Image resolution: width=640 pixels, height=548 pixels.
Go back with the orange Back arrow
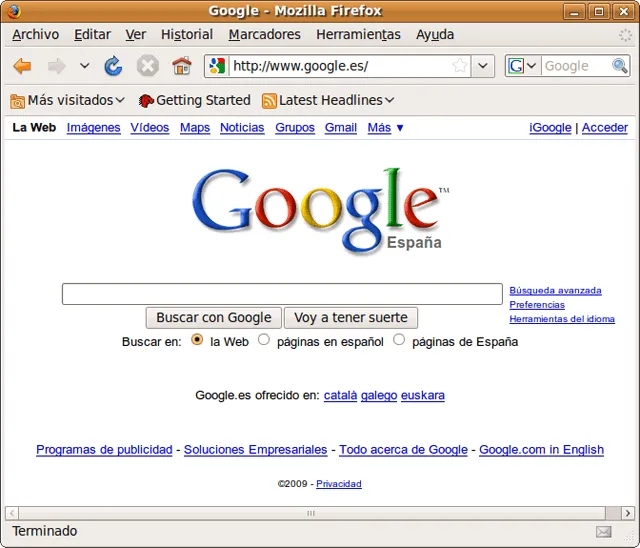pos(22,66)
